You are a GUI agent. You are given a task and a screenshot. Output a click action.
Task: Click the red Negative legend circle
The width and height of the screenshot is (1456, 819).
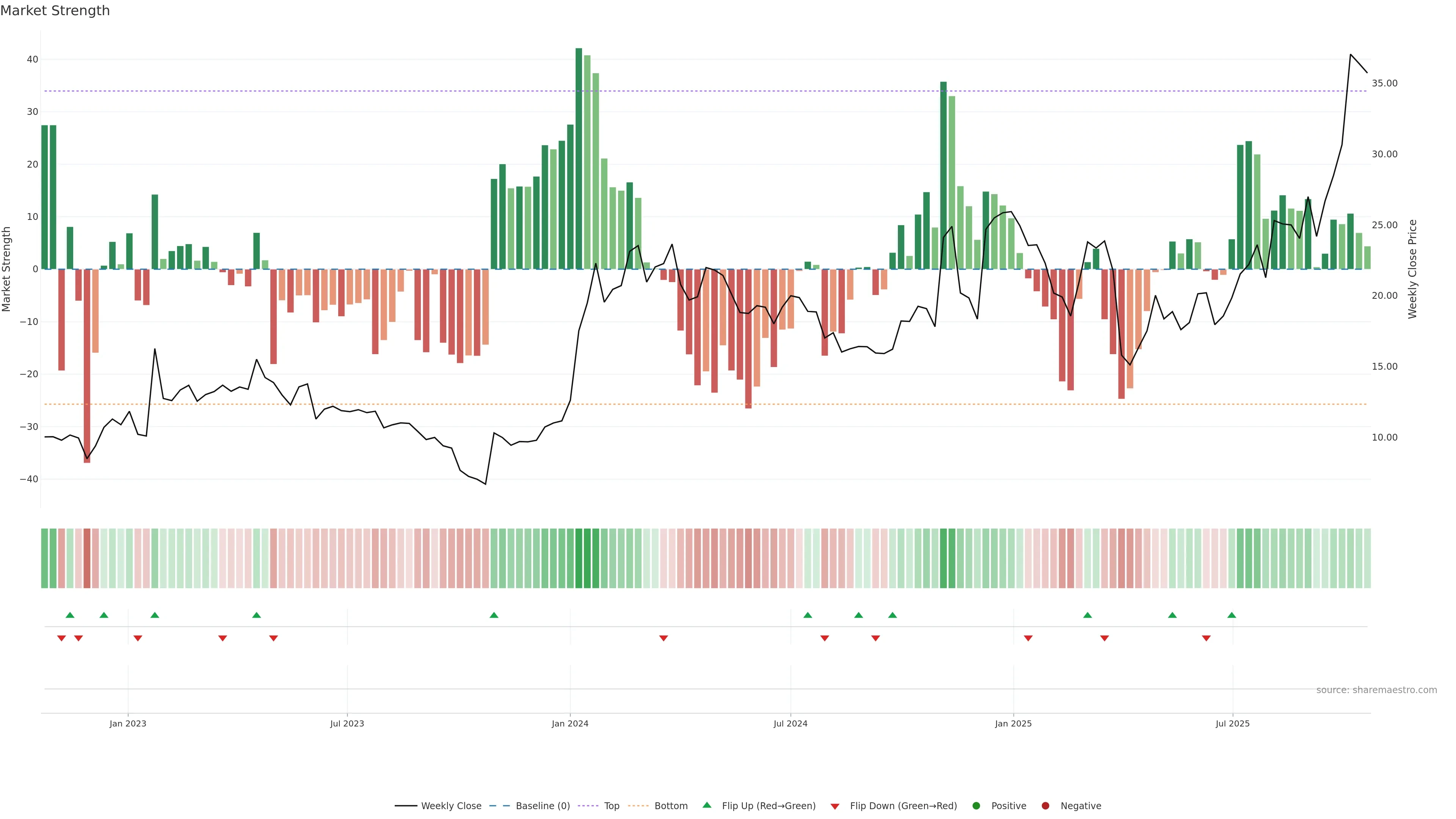point(1045,806)
